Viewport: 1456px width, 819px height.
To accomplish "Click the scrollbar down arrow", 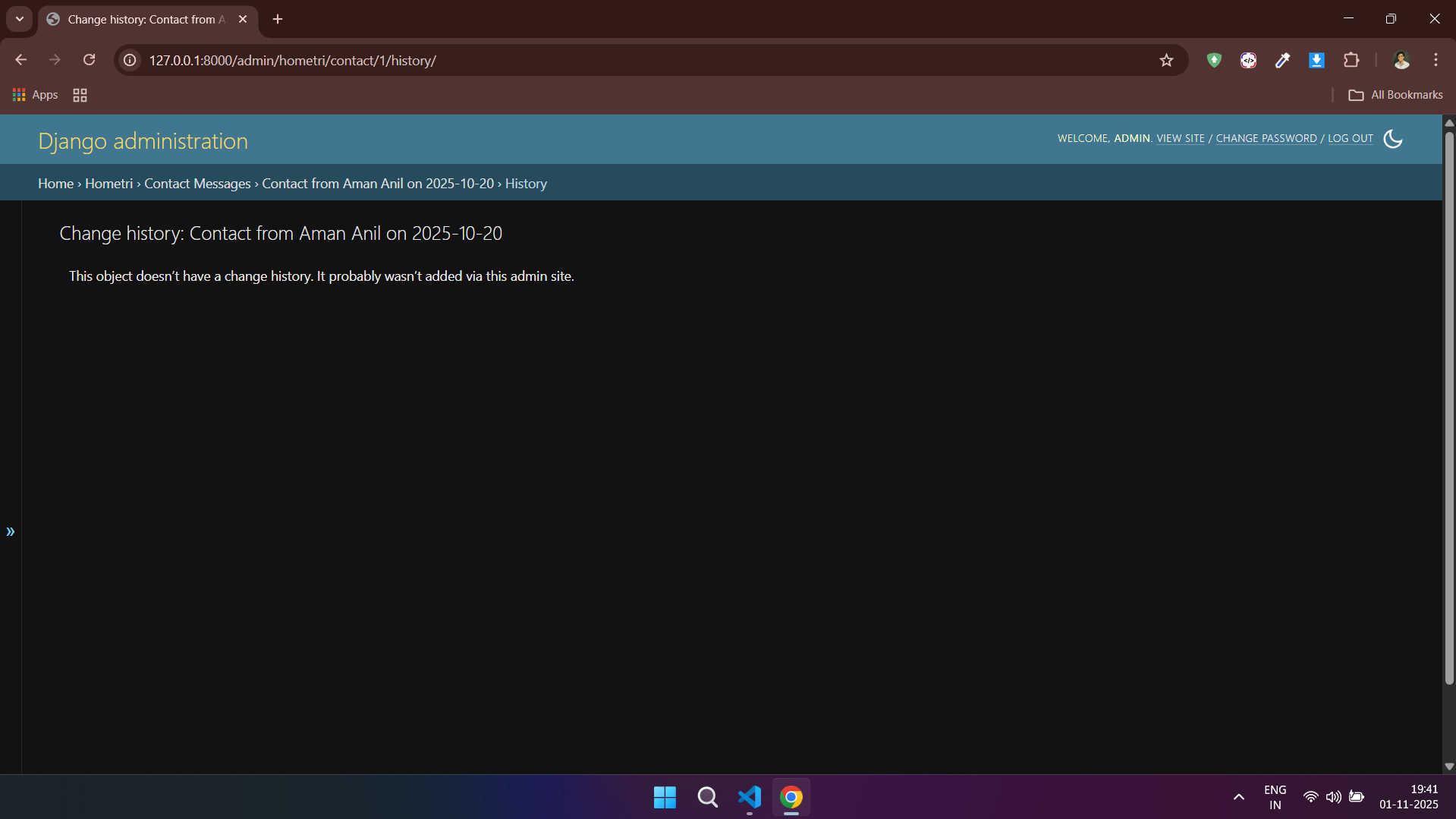I will [1449, 767].
